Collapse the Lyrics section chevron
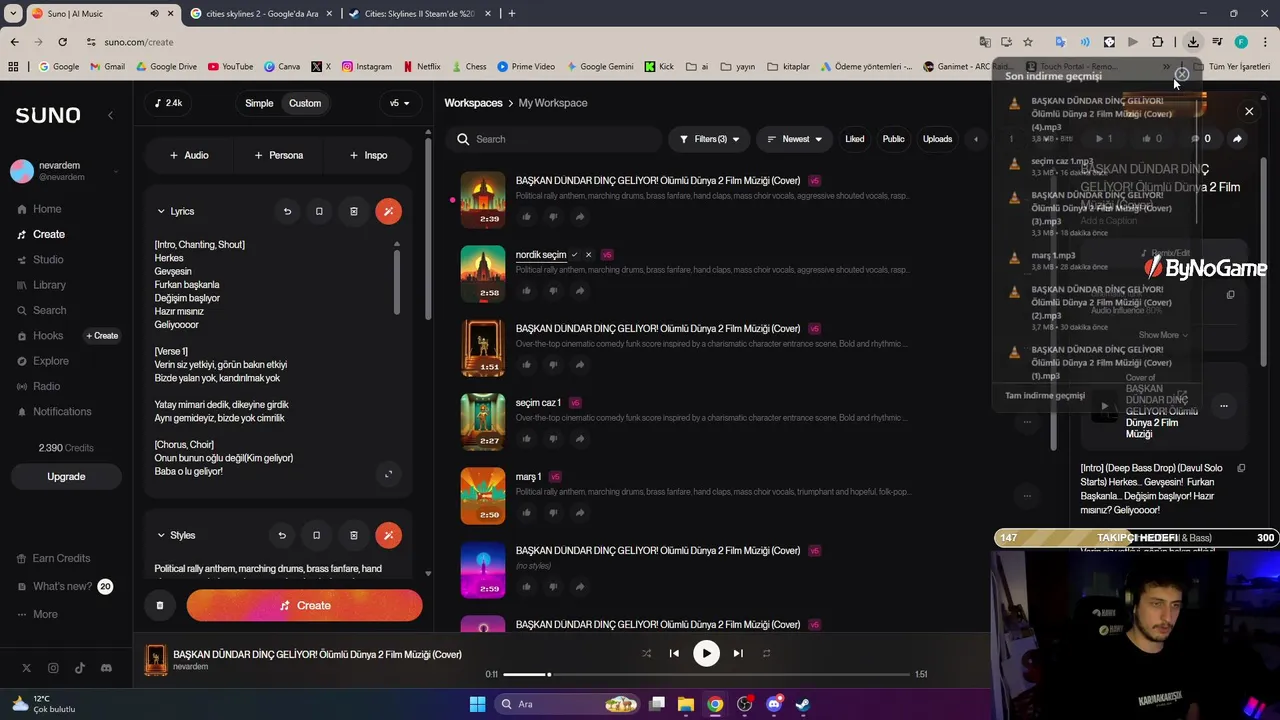 [x=161, y=211]
